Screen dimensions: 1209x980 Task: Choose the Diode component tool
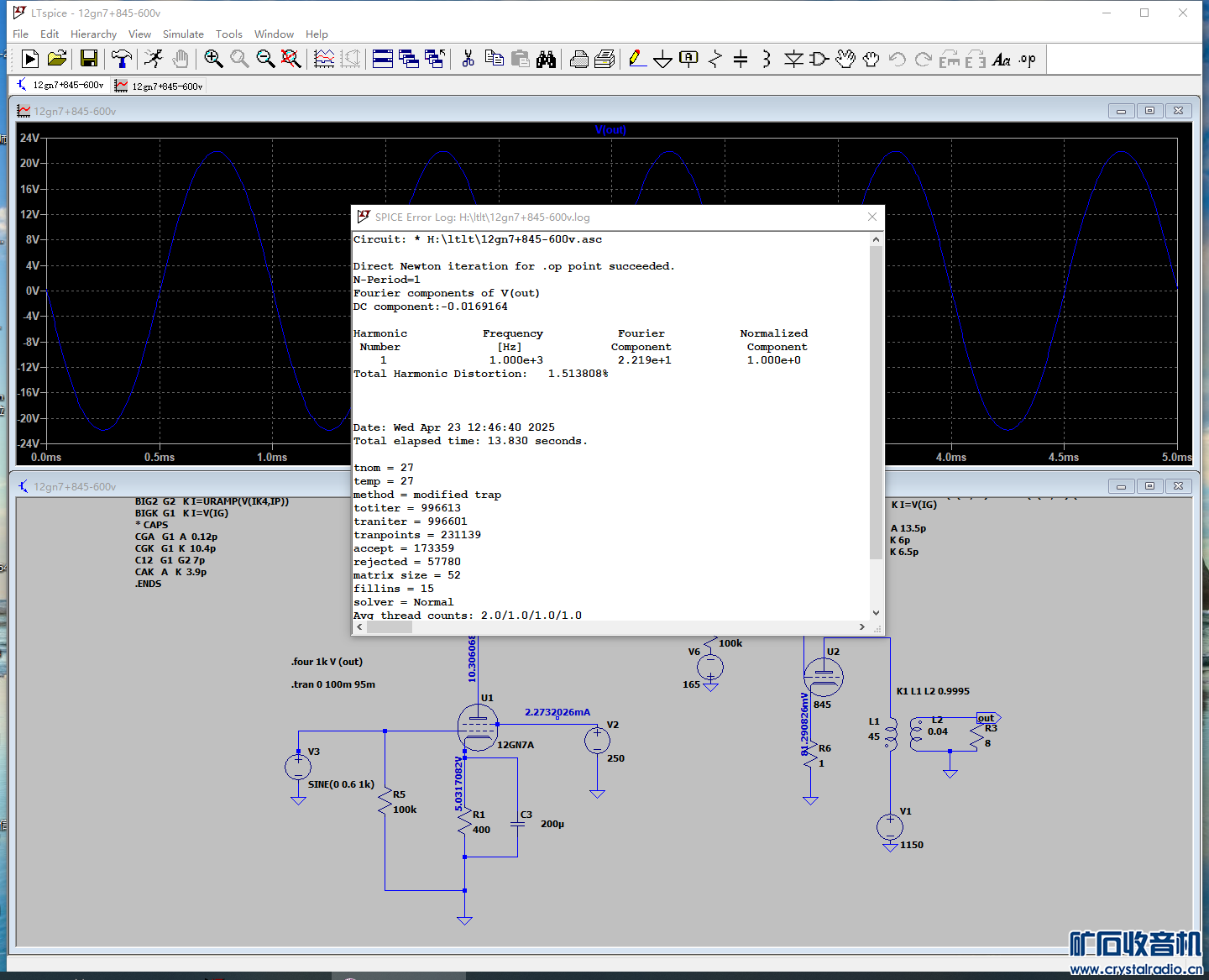coord(793,59)
